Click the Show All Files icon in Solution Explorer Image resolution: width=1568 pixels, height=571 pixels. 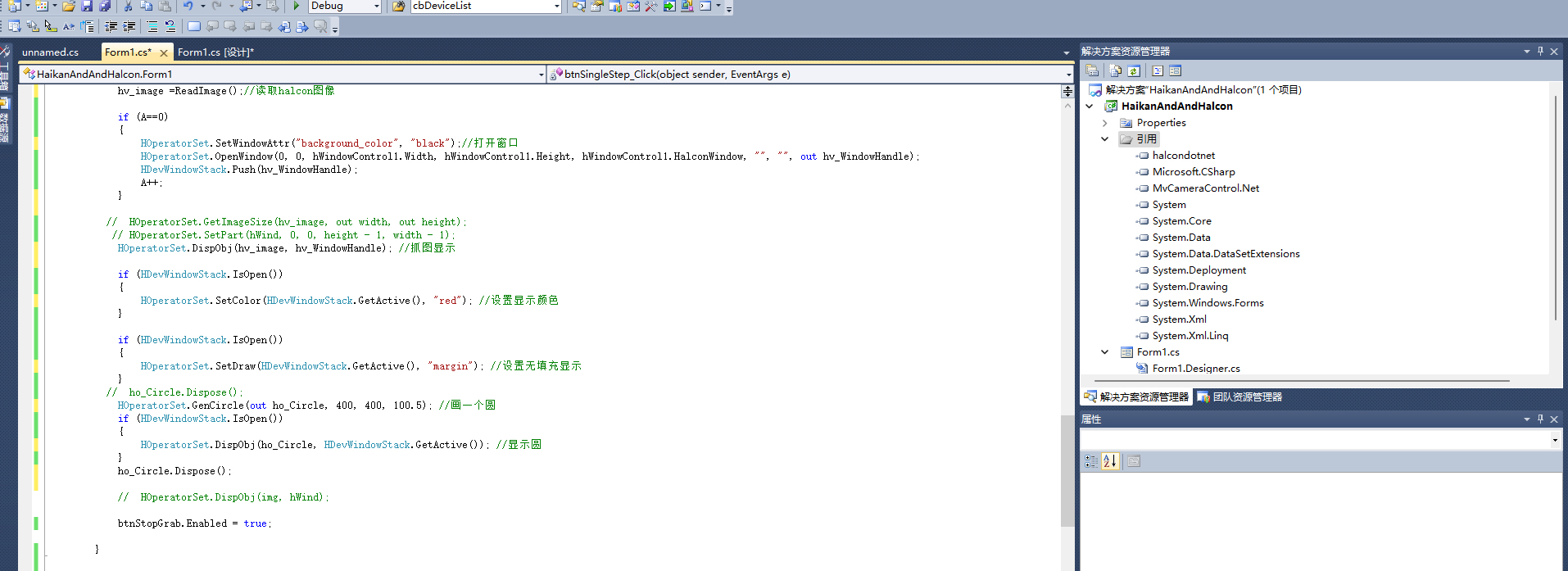[1115, 70]
